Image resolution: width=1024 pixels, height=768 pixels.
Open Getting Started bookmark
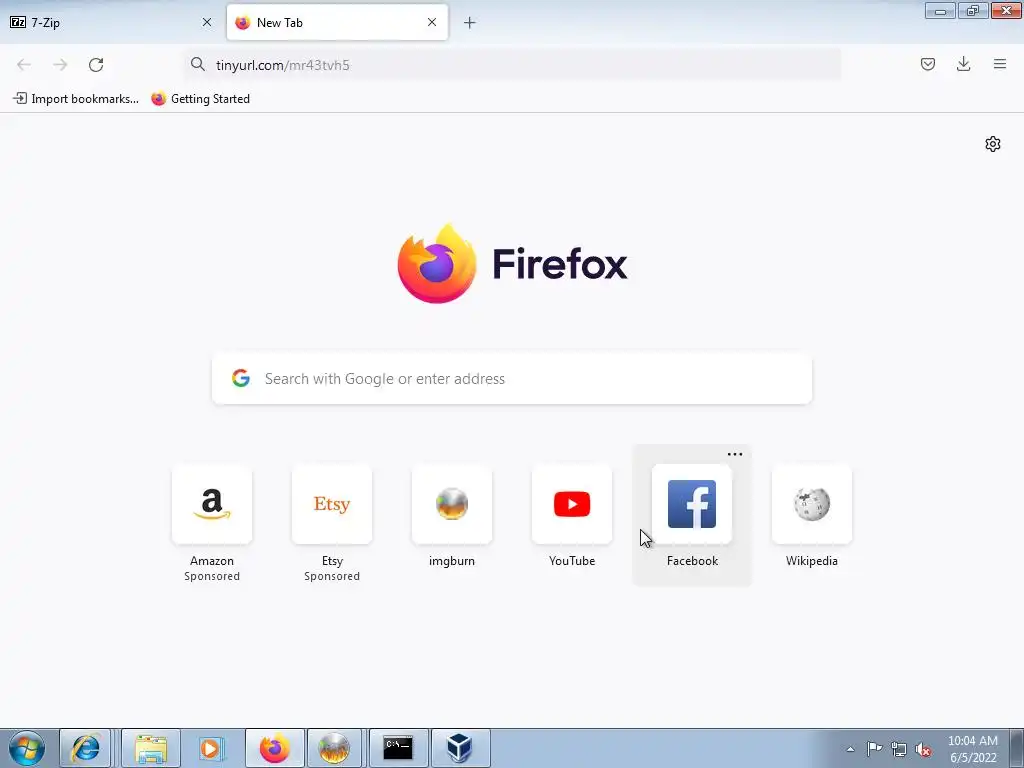click(200, 99)
